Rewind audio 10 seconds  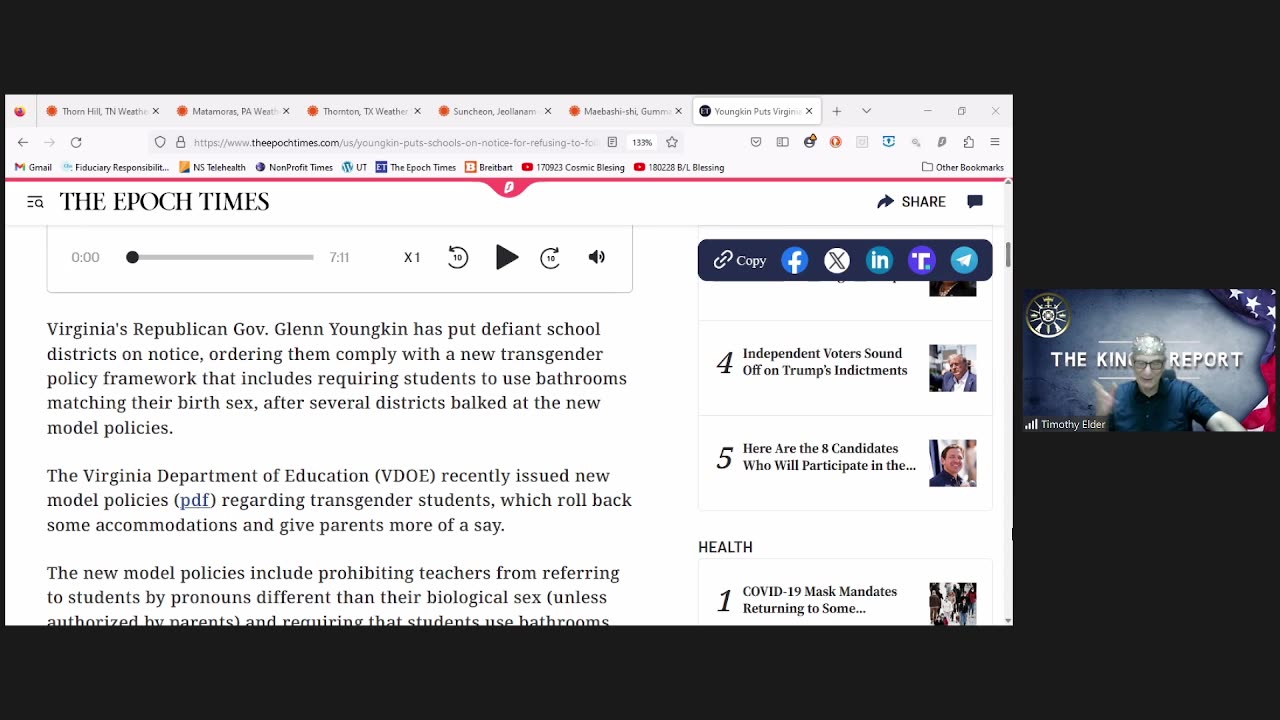click(x=458, y=257)
